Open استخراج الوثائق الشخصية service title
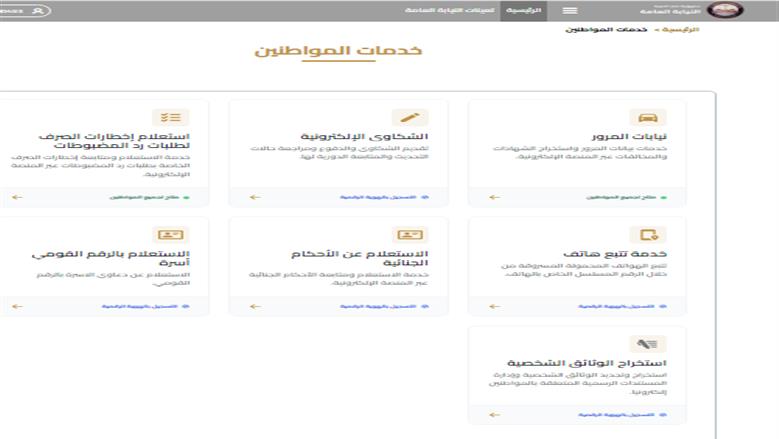The height and width of the screenshot is (439, 779). [587, 363]
